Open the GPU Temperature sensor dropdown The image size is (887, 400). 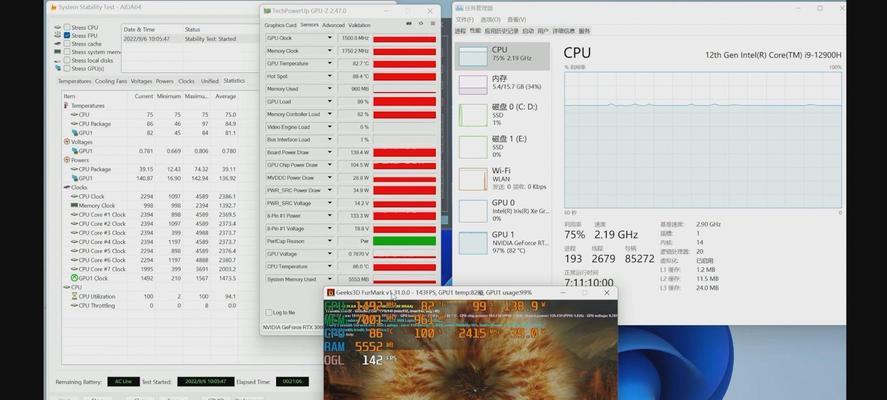coord(330,63)
